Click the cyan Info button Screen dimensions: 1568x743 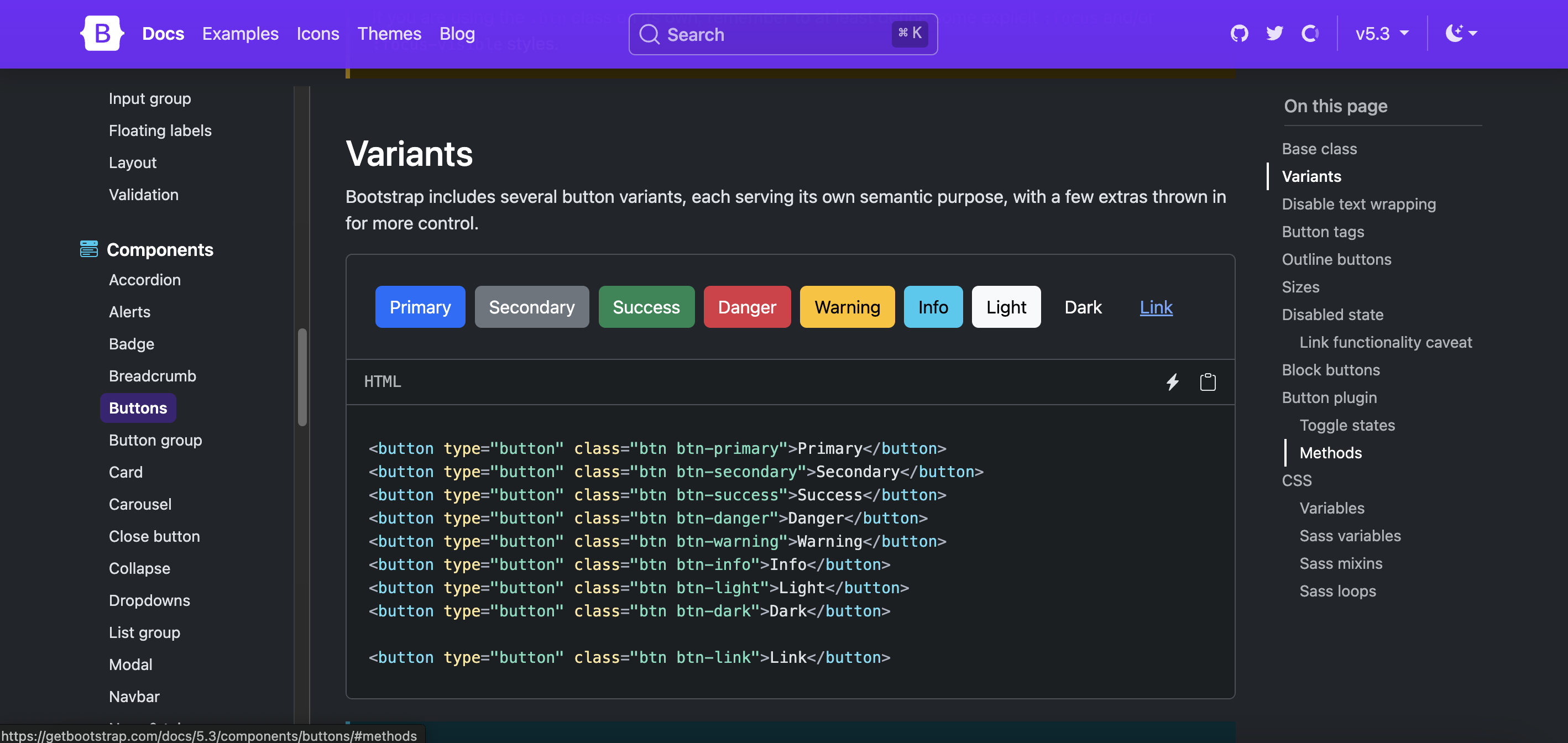tap(933, 307)
